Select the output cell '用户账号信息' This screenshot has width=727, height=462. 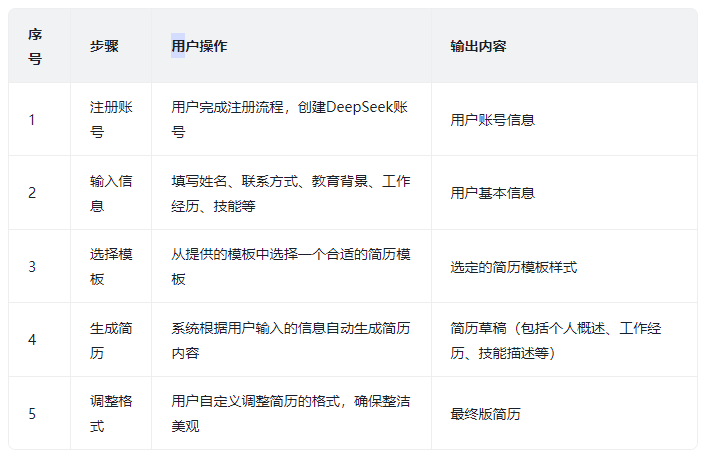[564, 120]
